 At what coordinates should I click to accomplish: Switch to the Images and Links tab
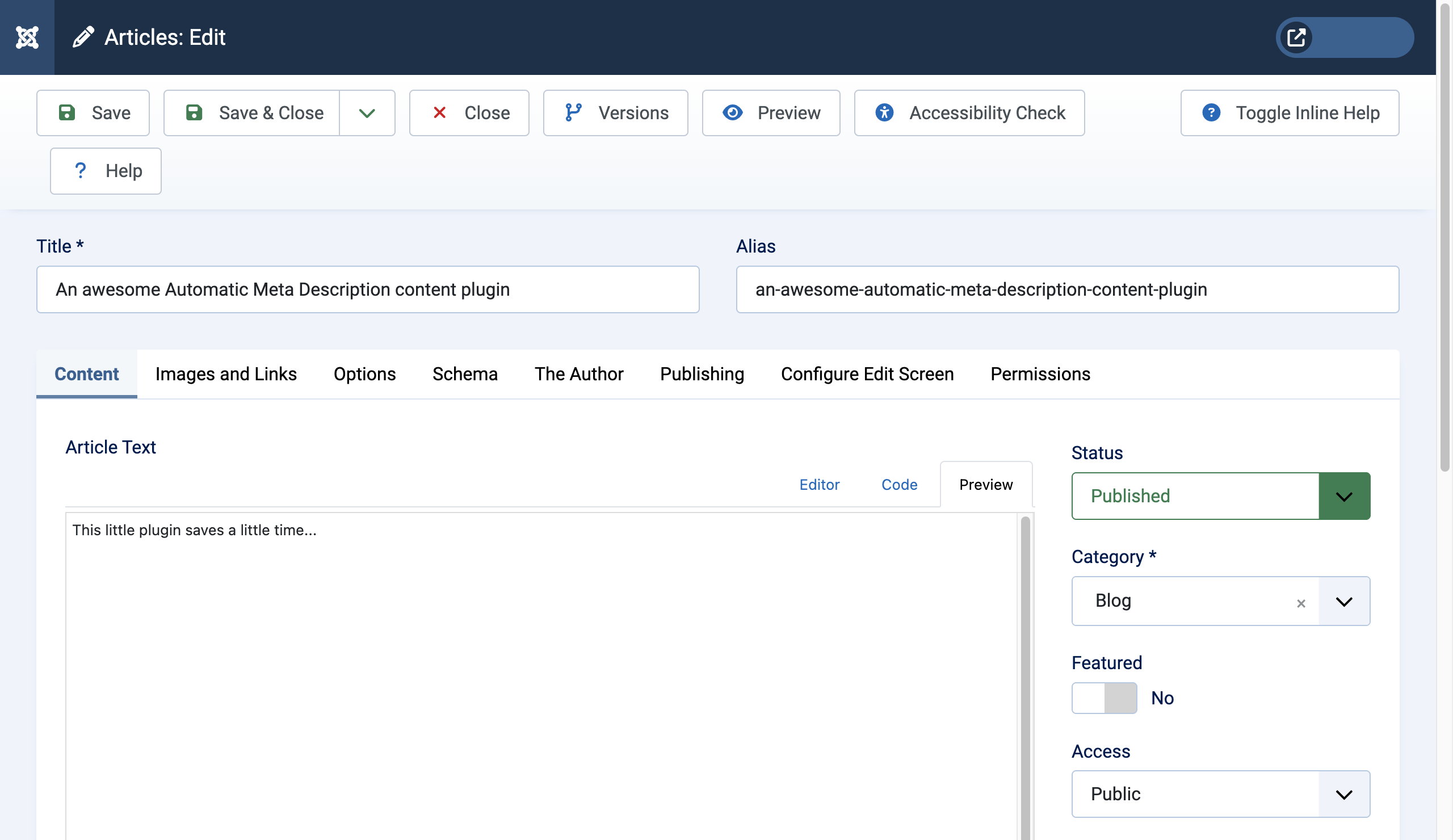pos(226,374)
